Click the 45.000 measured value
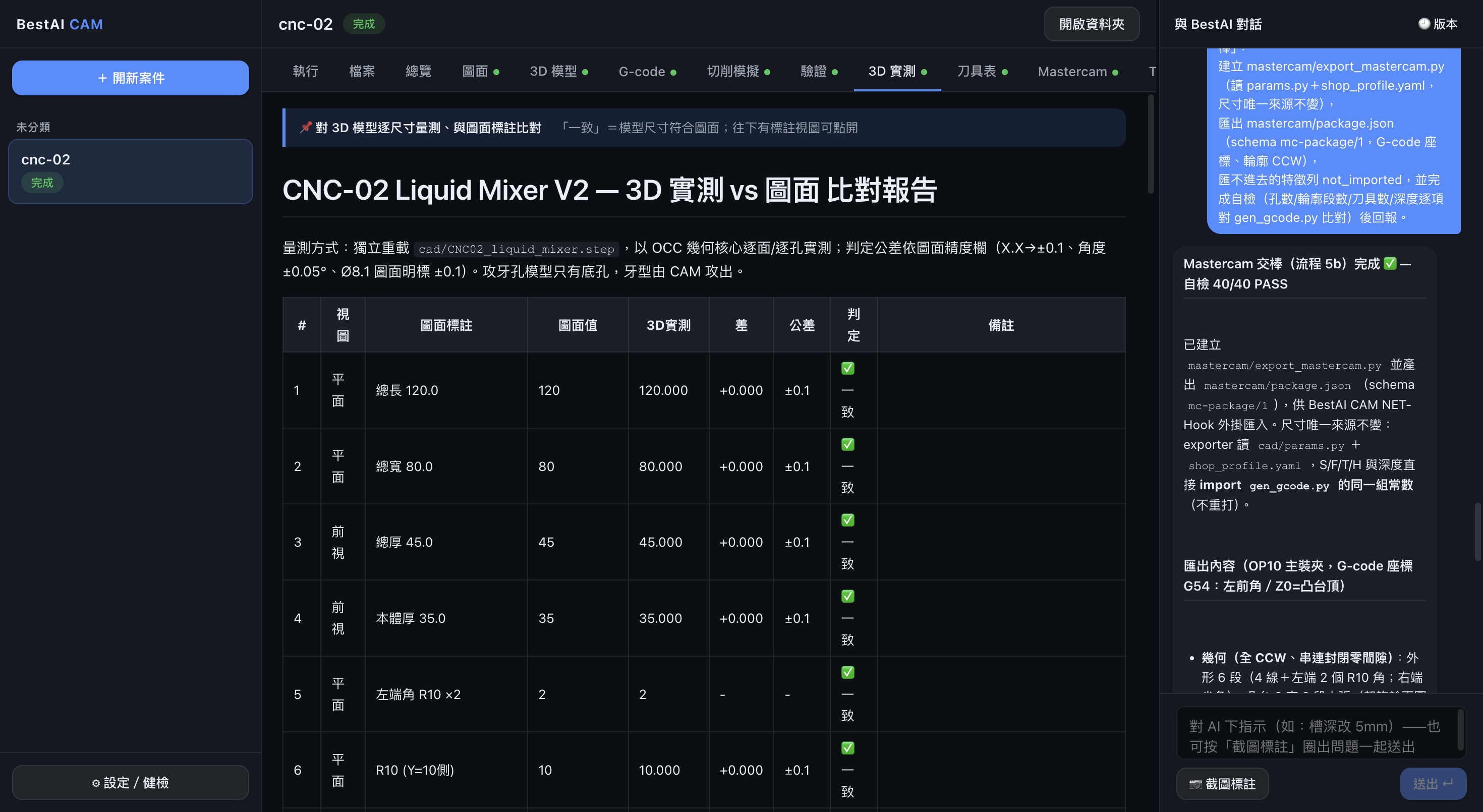Viewport: 1483px width, 812px height. pos(660,542)
